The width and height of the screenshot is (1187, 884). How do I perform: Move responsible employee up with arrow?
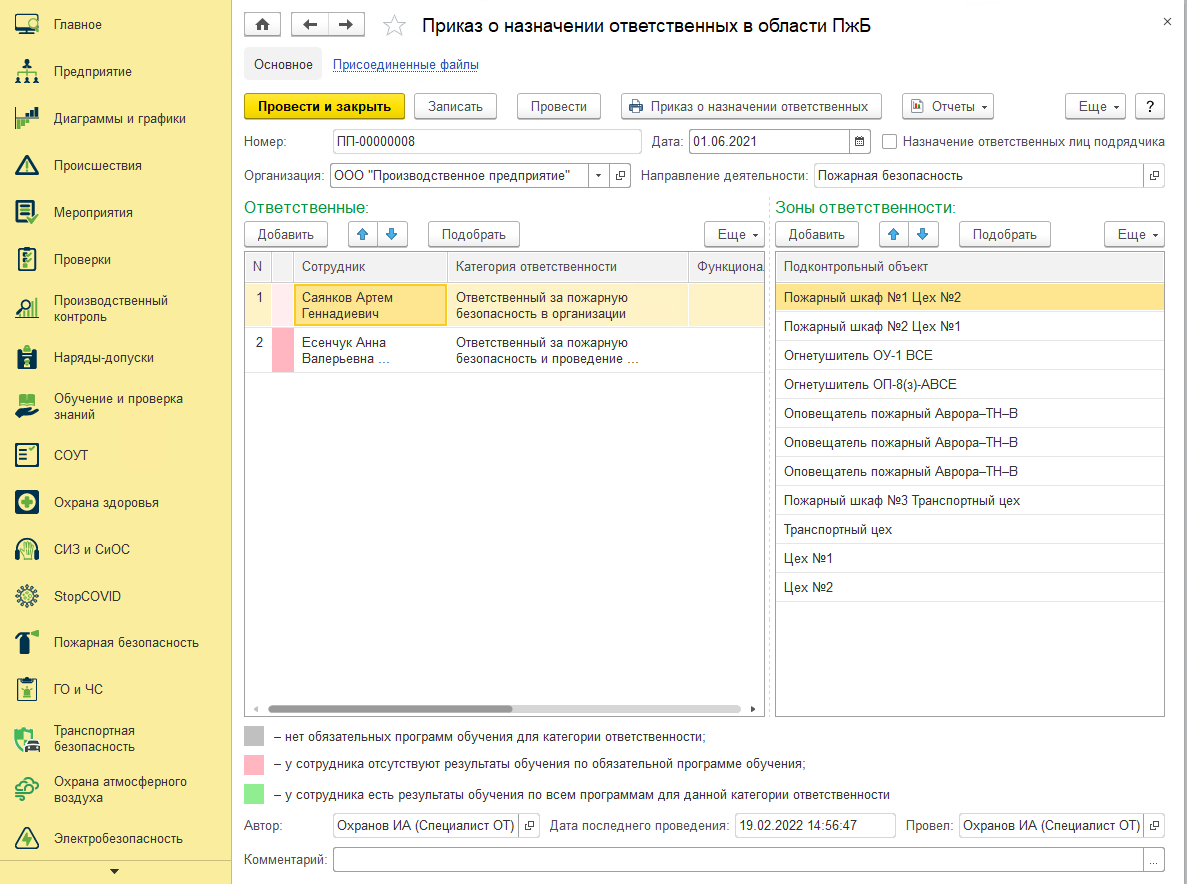[362, 234]
